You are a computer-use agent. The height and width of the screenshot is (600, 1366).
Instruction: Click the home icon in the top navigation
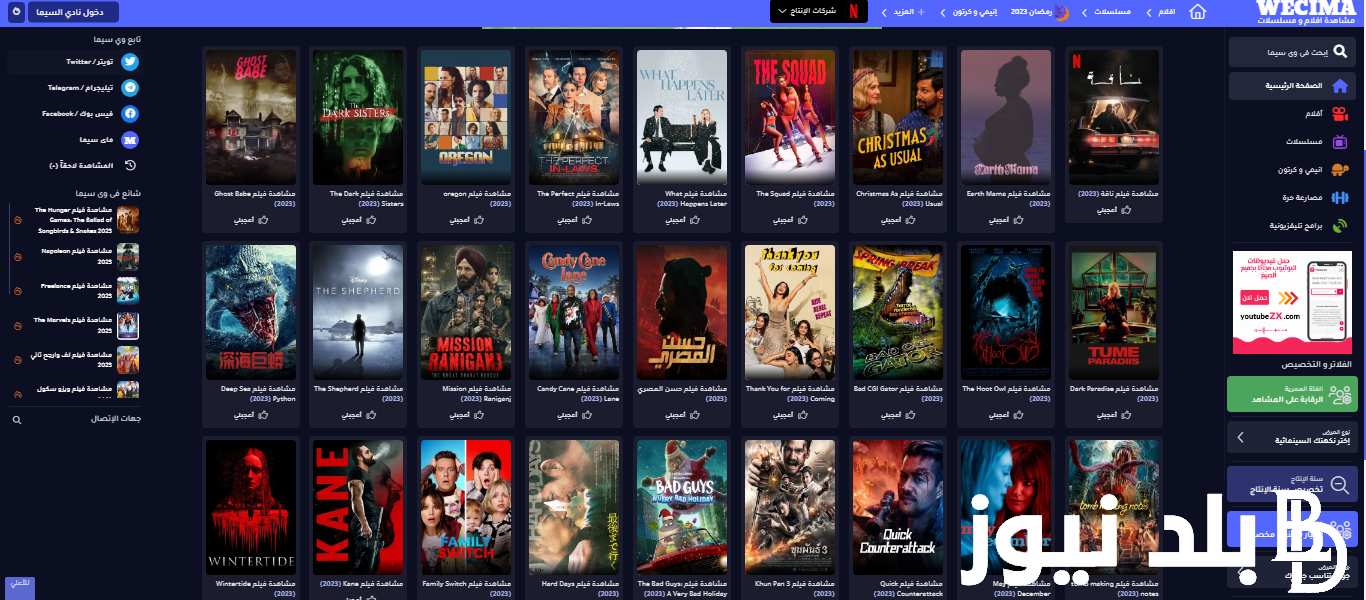pos(1198,12)
